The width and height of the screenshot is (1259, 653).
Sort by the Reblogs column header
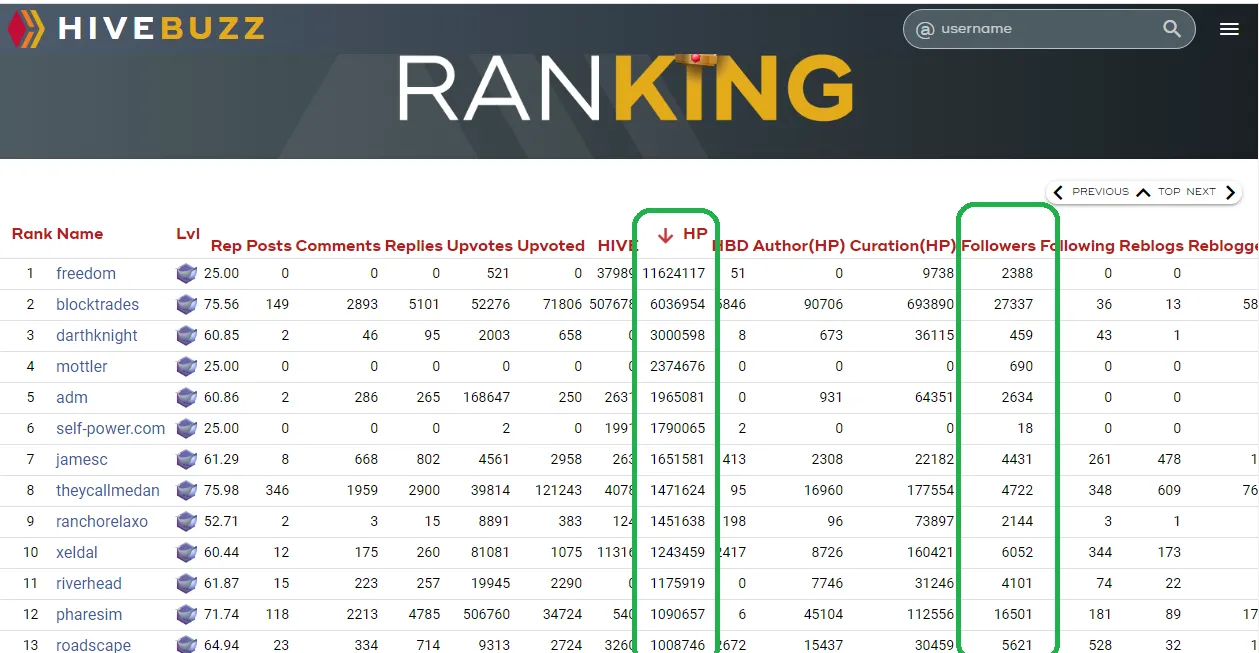click(1151, 245)
